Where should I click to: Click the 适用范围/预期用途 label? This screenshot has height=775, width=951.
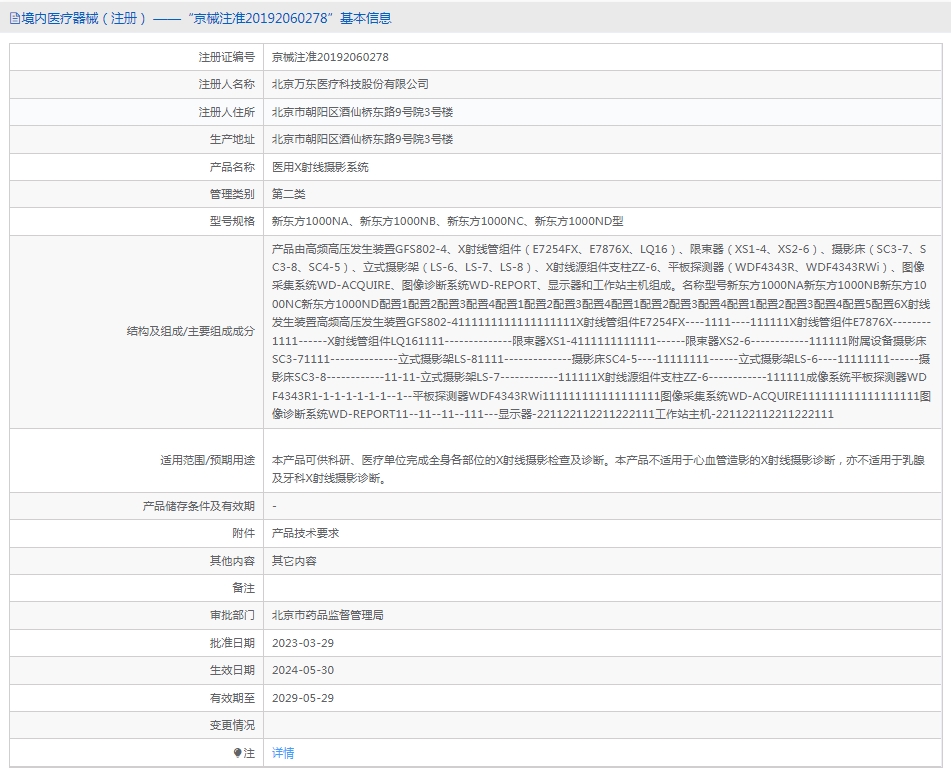pyautogui.click(x=207, y=460)
